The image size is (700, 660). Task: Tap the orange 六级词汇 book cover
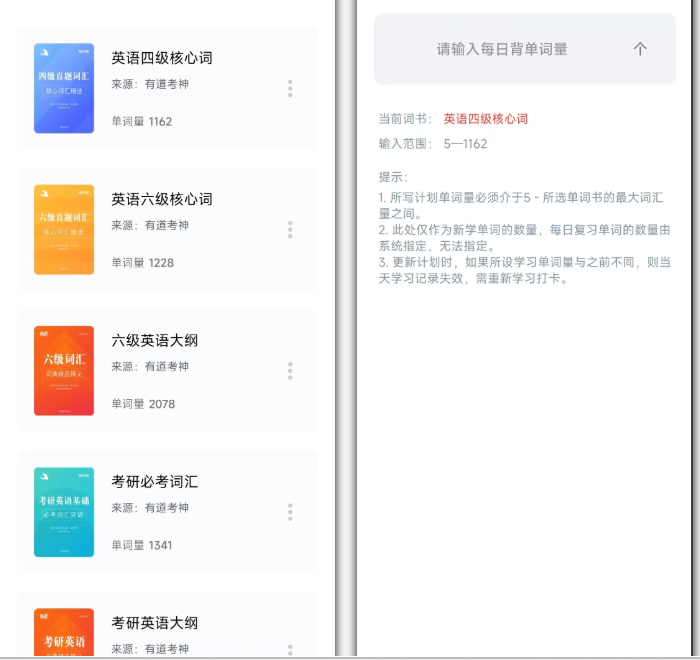point(64,370)
